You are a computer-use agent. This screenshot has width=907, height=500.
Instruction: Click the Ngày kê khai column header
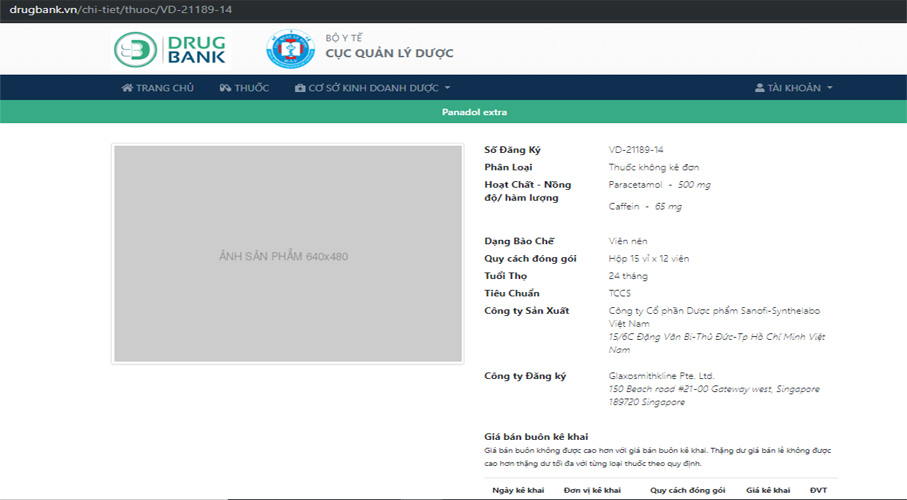(x=518, y=490)
